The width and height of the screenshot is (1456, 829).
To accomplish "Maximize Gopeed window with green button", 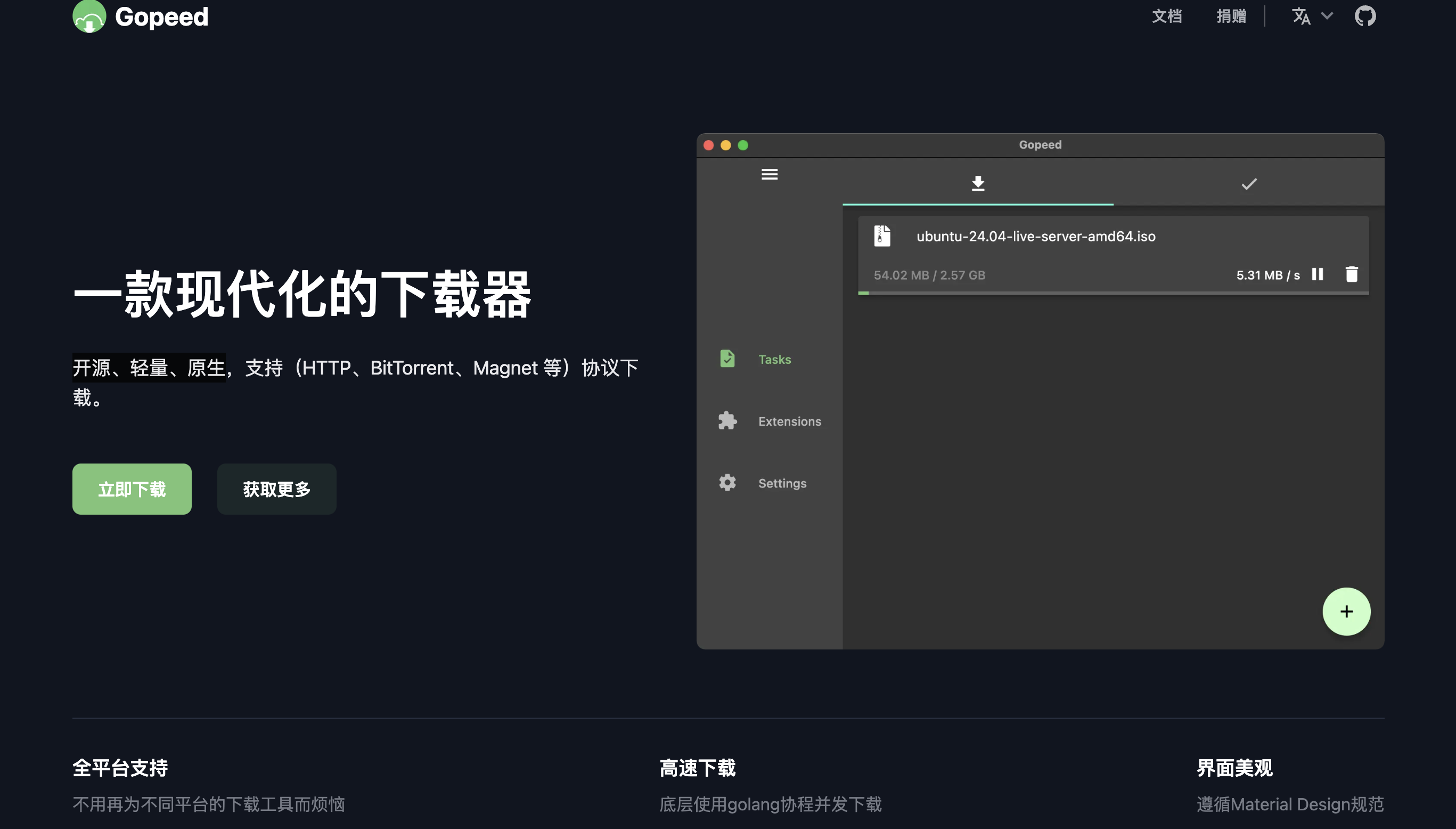I will [742, 145].
